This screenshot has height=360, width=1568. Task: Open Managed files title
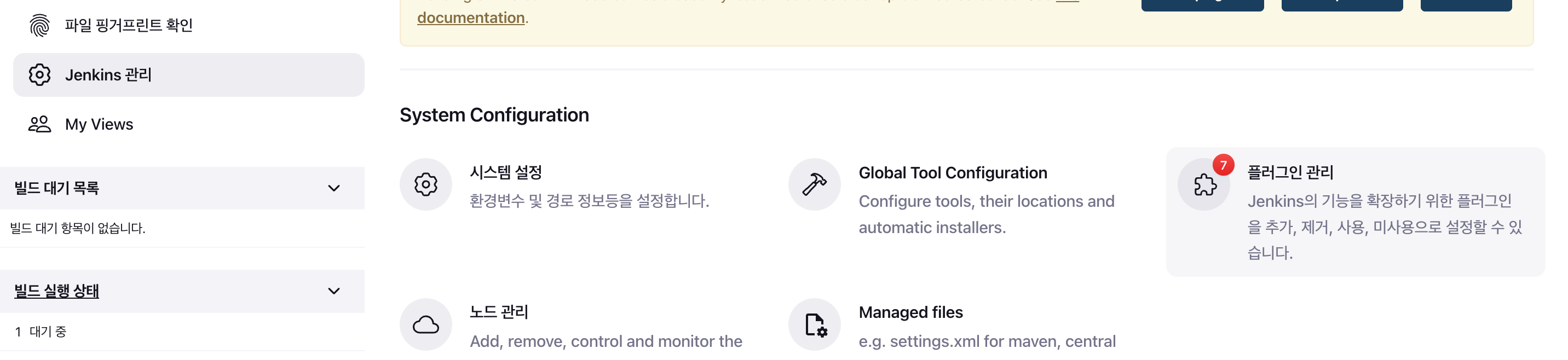tap(910, 312)
